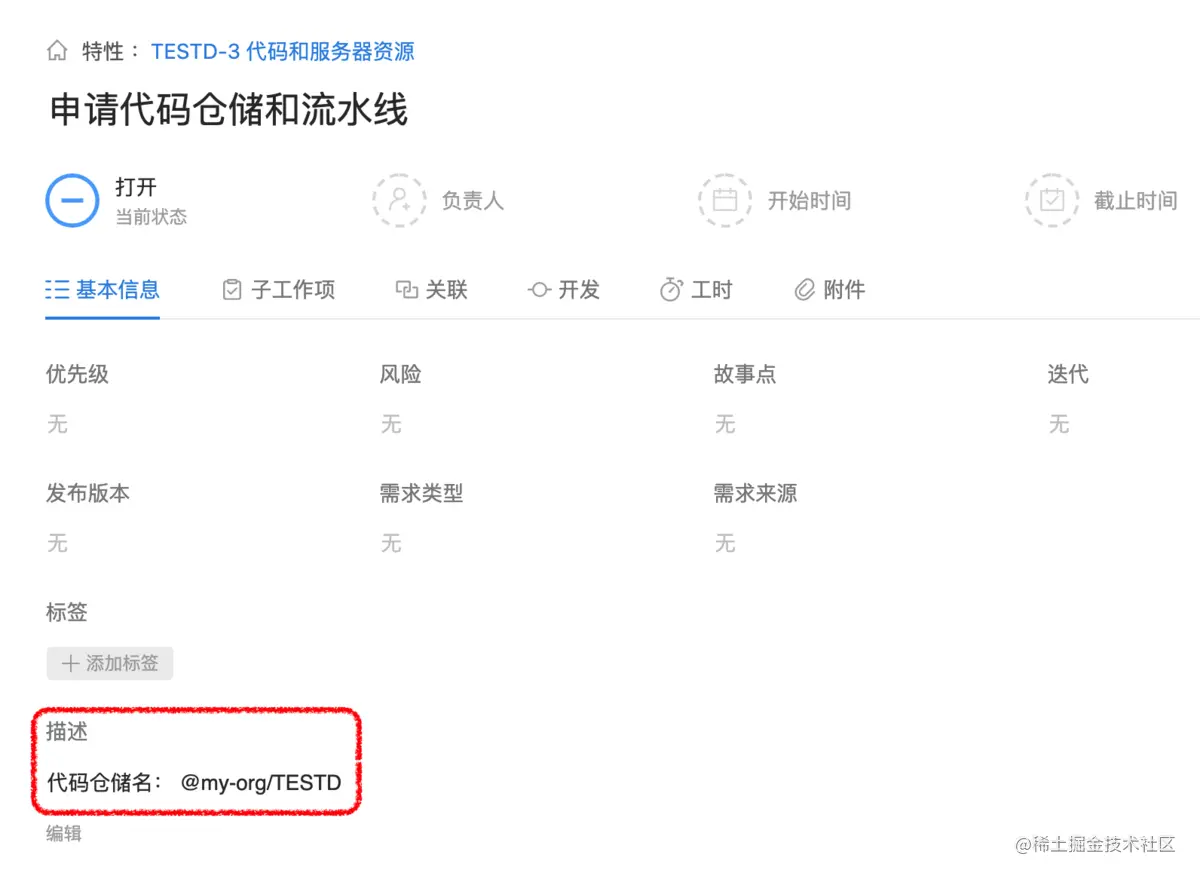The width and height of the screenshot is (1200, 879).
Task: Open the 迭代 value dropdown
Action: [x=1059, y=424]
